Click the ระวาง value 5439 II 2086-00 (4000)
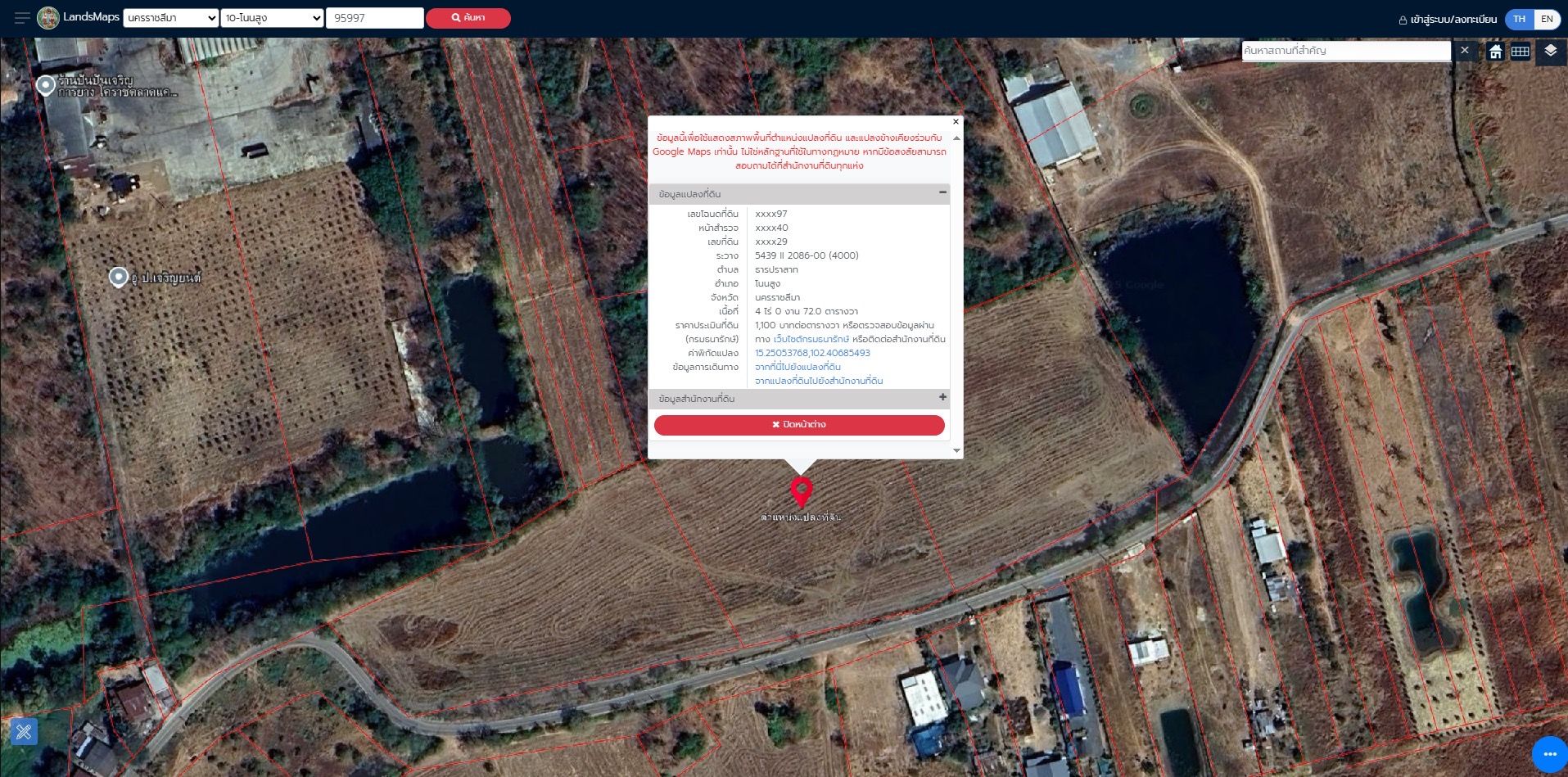 pos(807,255)
